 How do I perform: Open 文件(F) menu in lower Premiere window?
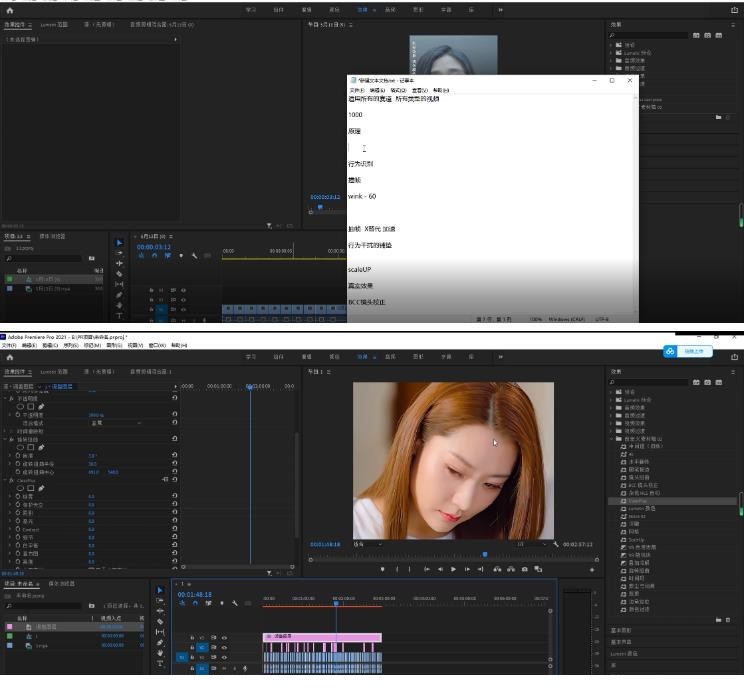click(x=9, y=345)
